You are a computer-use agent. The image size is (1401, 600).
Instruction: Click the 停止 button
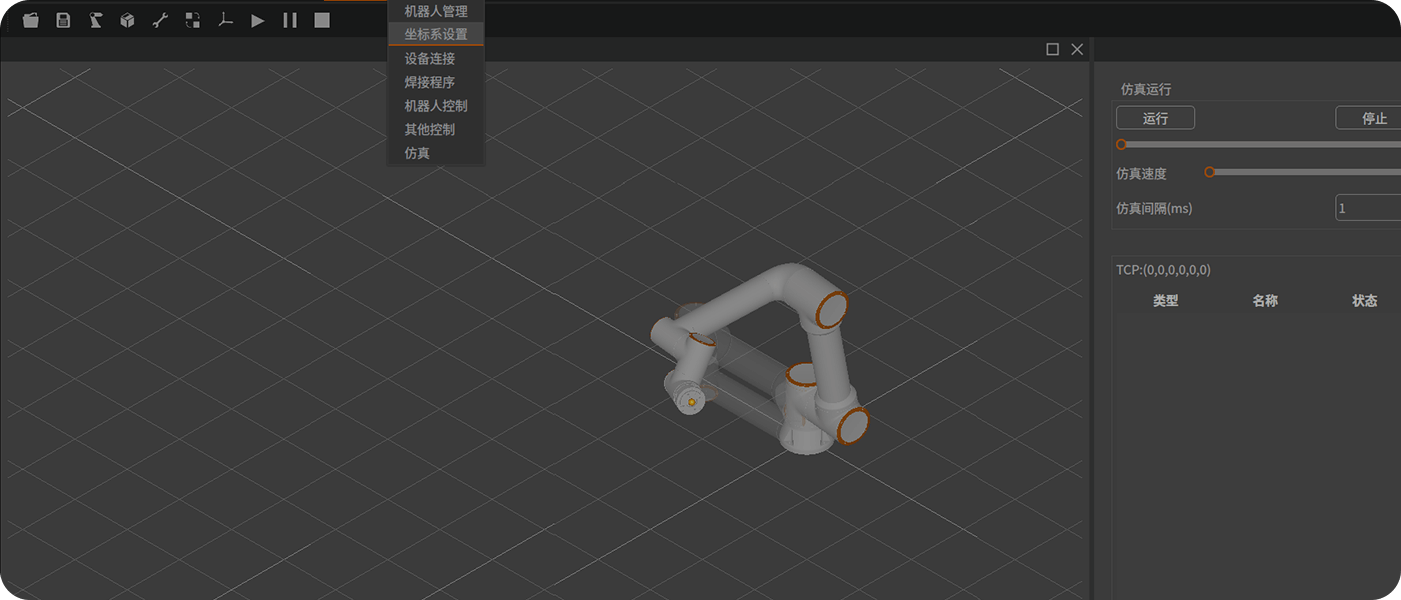[x=1372, y=118]
